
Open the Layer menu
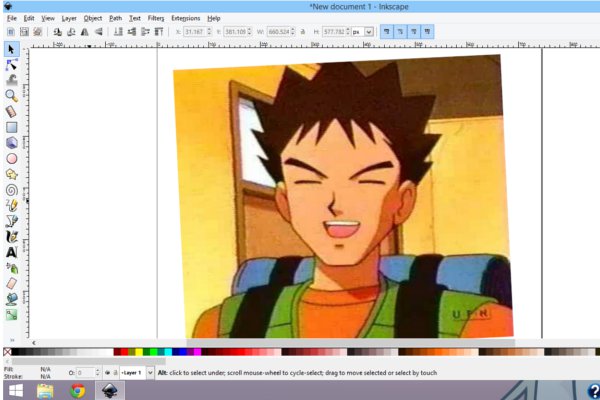(69, 18)
